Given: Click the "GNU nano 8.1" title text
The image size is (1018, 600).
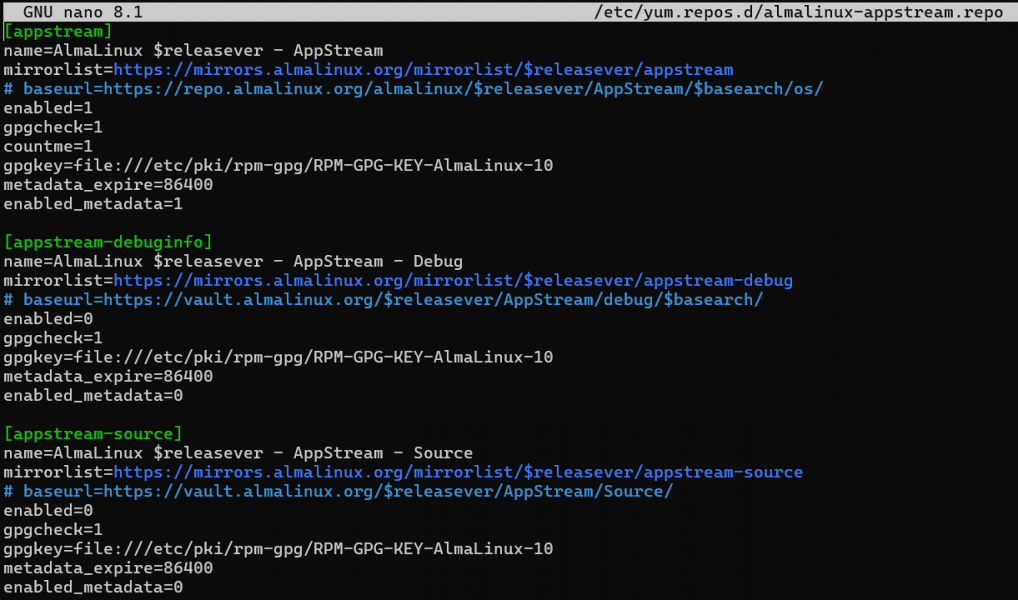Looking at the screenshot, I should pos(82,12).
